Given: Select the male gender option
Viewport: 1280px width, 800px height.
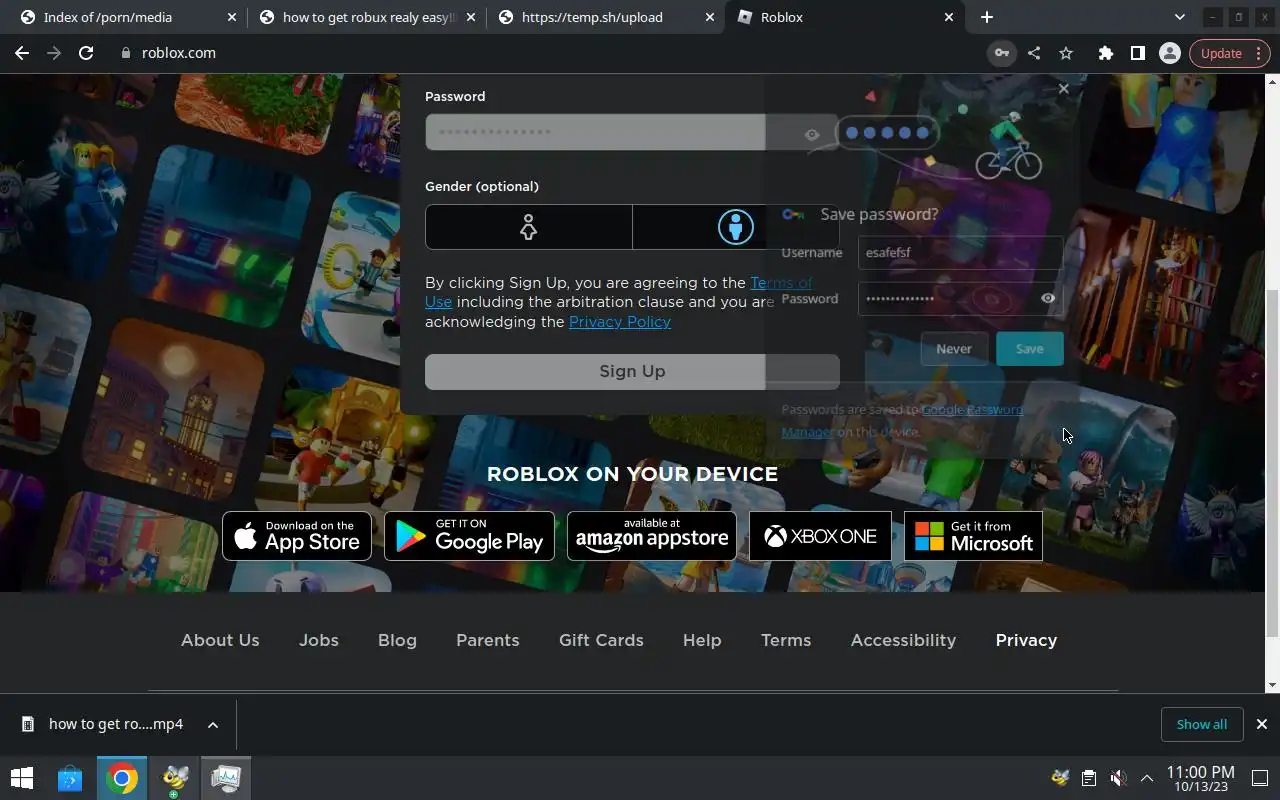Looking at the screenshot, I should click(735, 227).
